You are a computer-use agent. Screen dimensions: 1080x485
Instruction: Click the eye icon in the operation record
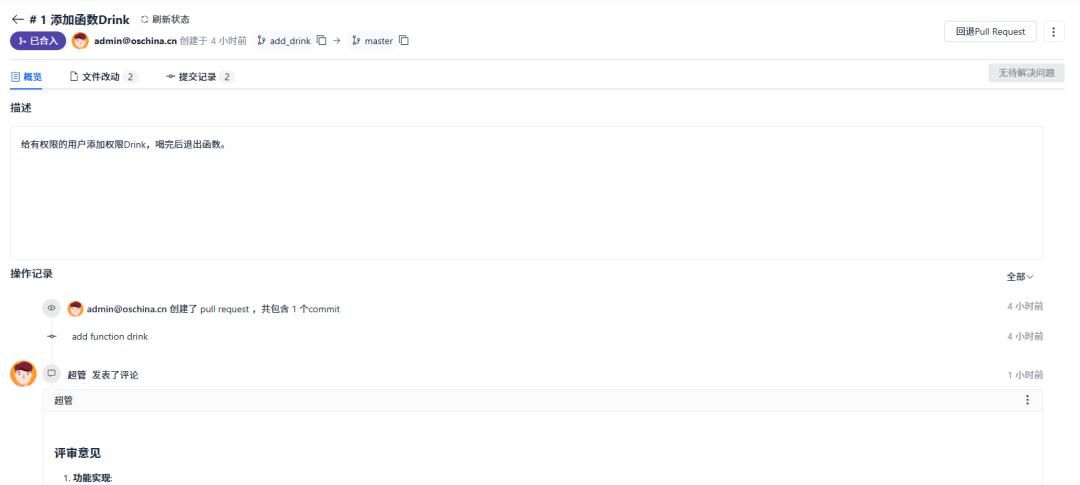(x=52, y=308)
